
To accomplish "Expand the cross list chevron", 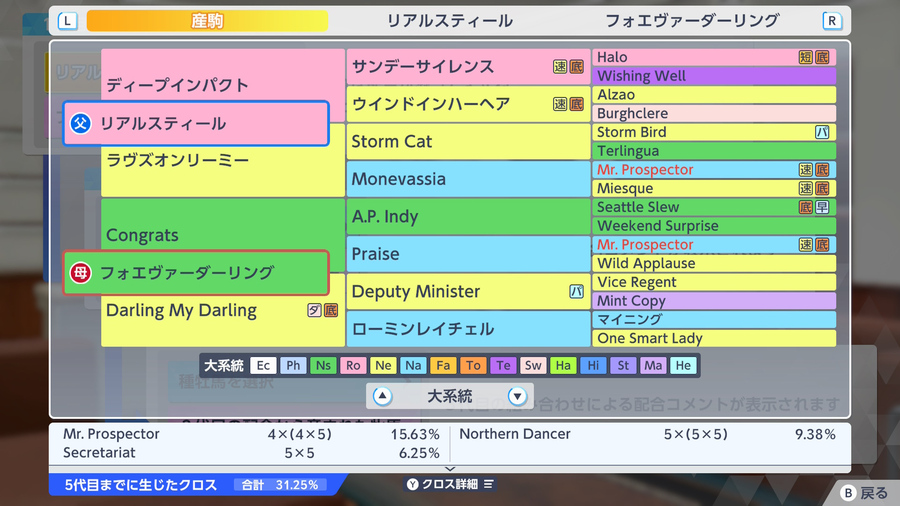I will [450, 469].
